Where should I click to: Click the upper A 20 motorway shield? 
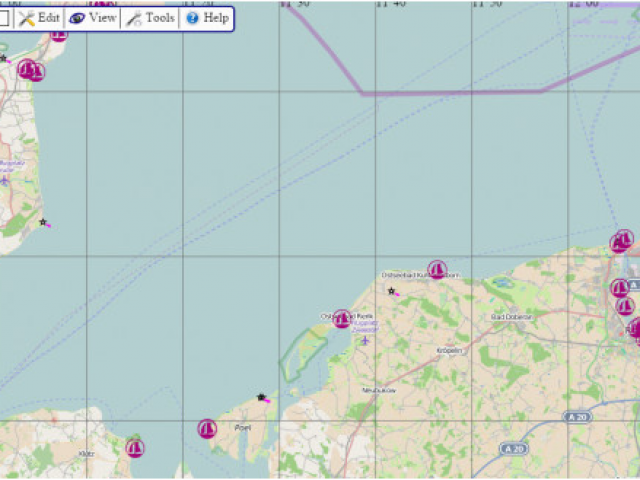(x=578, y=417)
